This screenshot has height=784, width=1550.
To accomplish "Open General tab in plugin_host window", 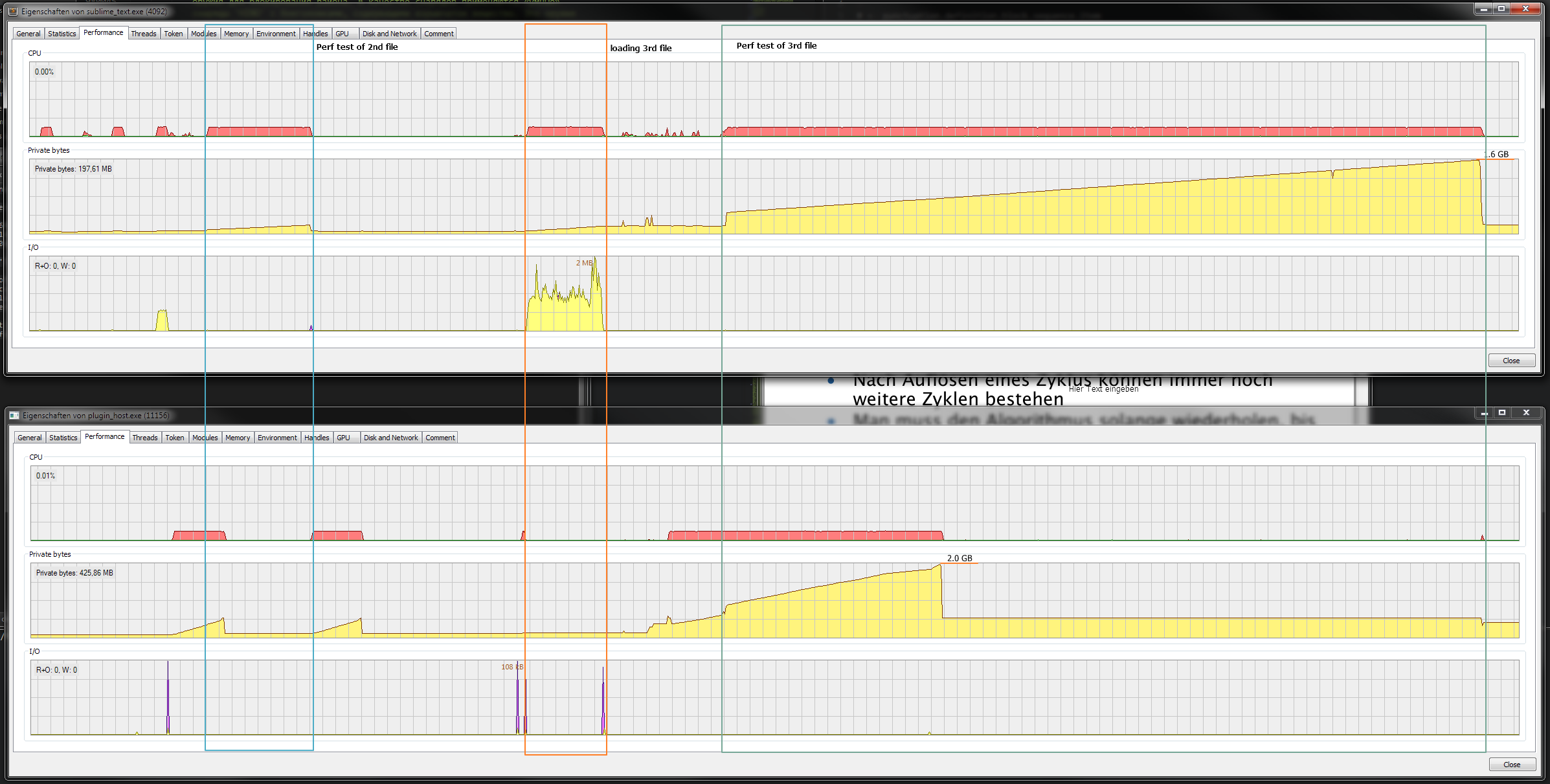I will [30, 438].
